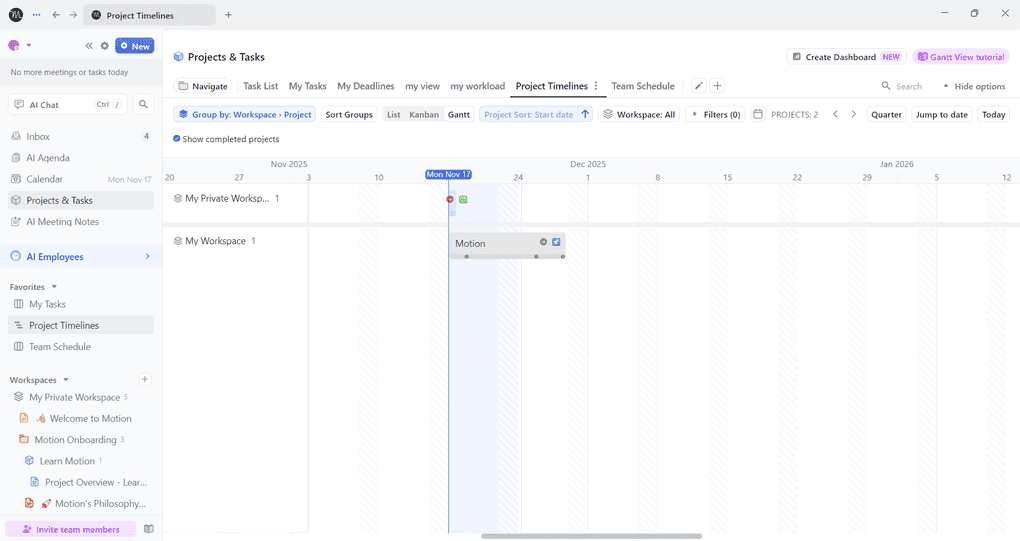
Task: Open Calendar in sidebar
Action: pyautogui.click(x=81, y=179)
